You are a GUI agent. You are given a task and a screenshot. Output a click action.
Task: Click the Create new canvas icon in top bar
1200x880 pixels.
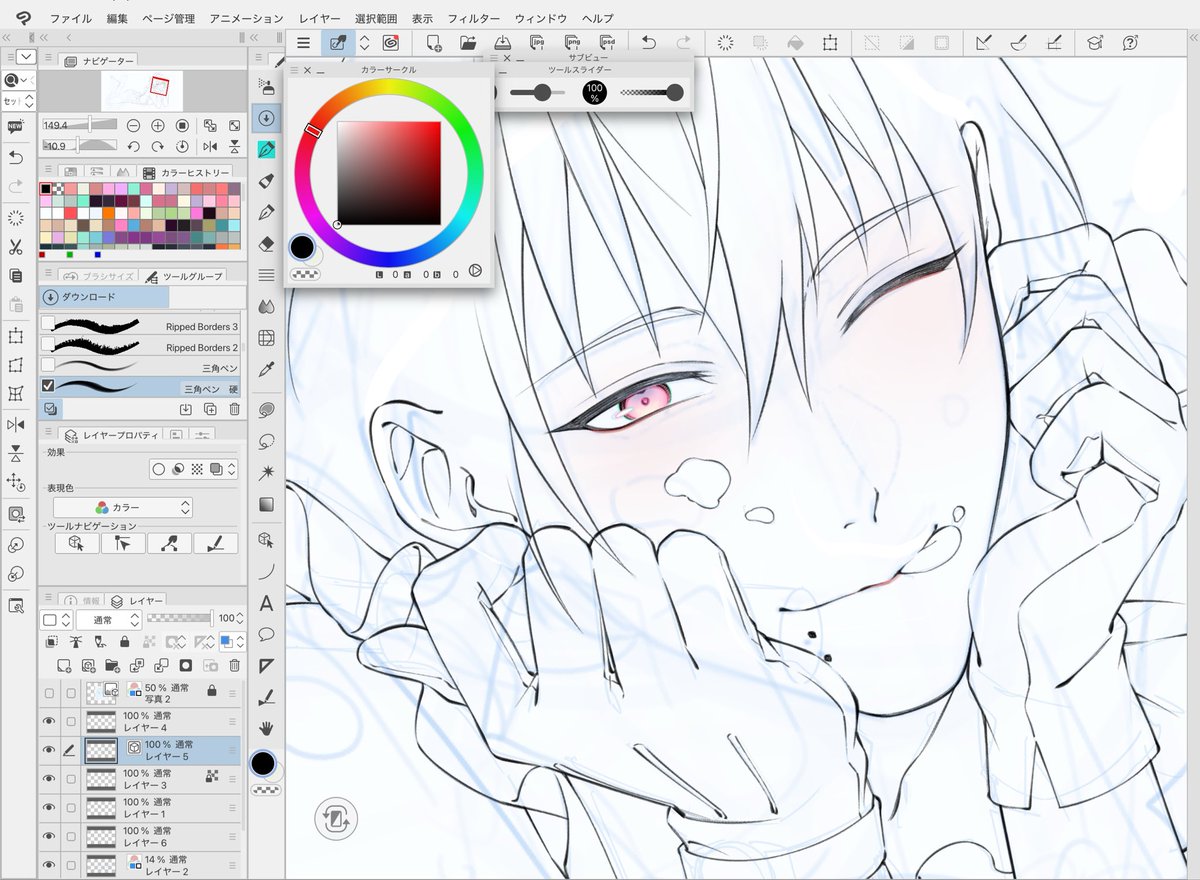[433, 43]
